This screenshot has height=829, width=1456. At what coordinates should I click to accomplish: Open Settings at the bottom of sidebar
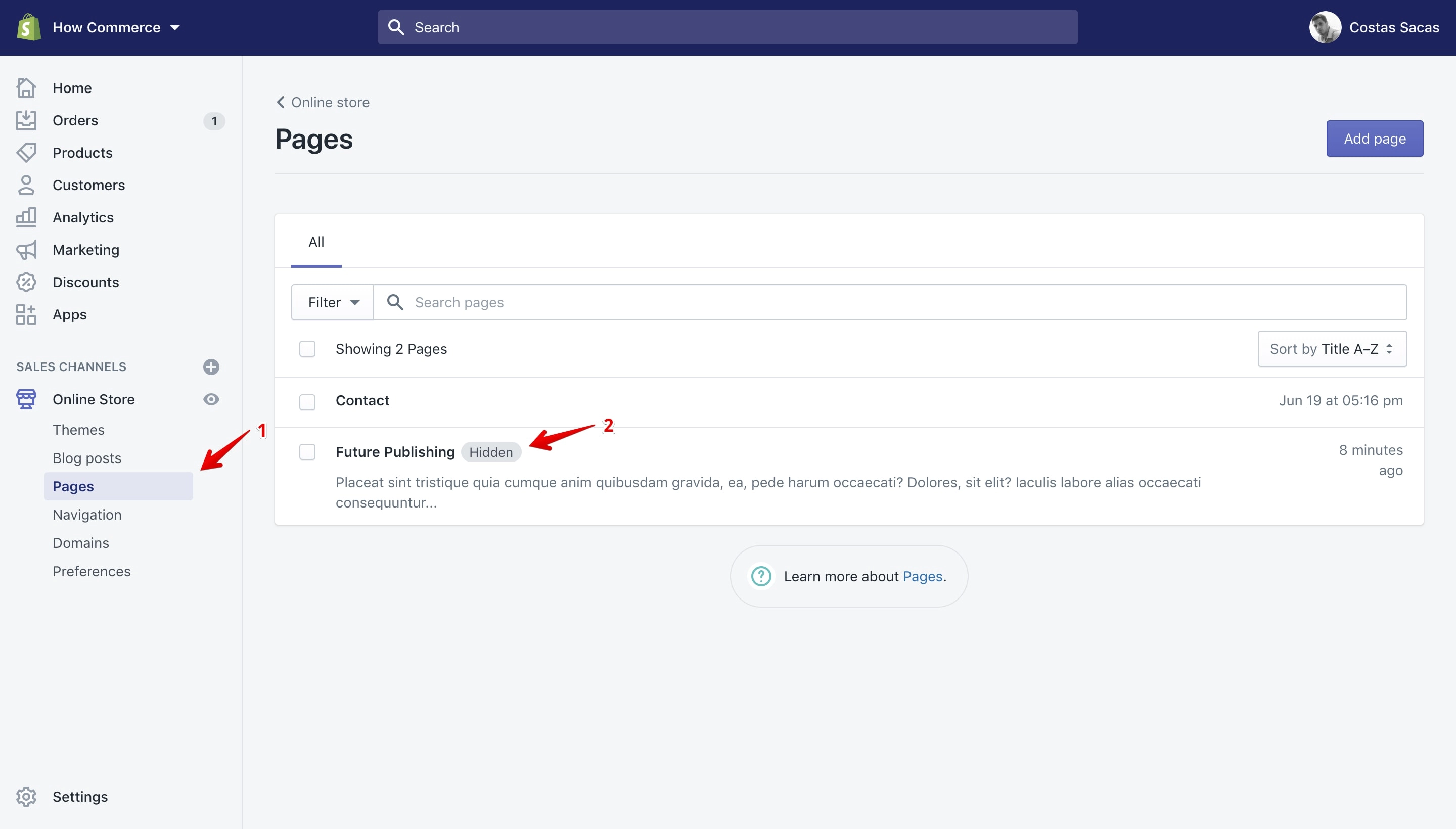coord(80,797)
